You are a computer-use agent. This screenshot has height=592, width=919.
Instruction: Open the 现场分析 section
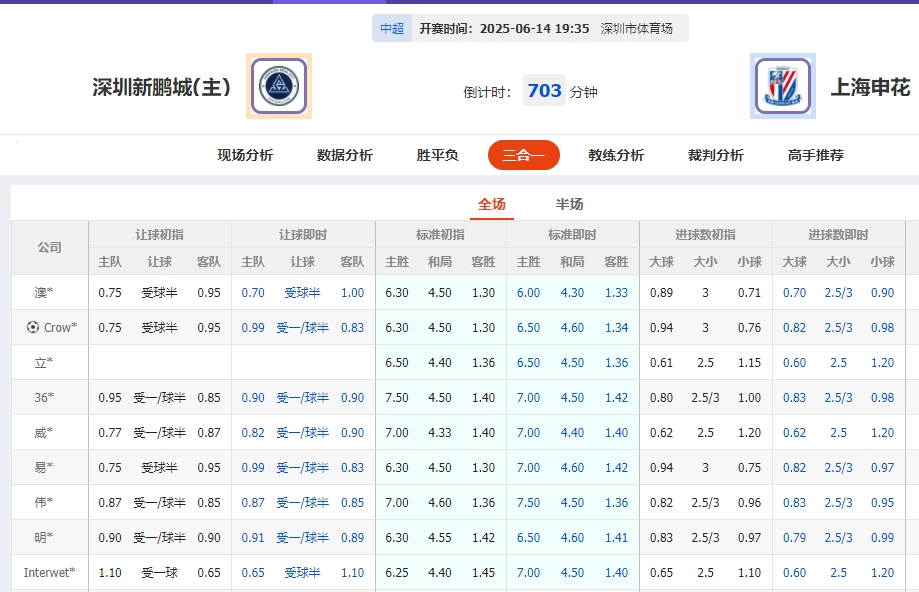pos(243,156)
